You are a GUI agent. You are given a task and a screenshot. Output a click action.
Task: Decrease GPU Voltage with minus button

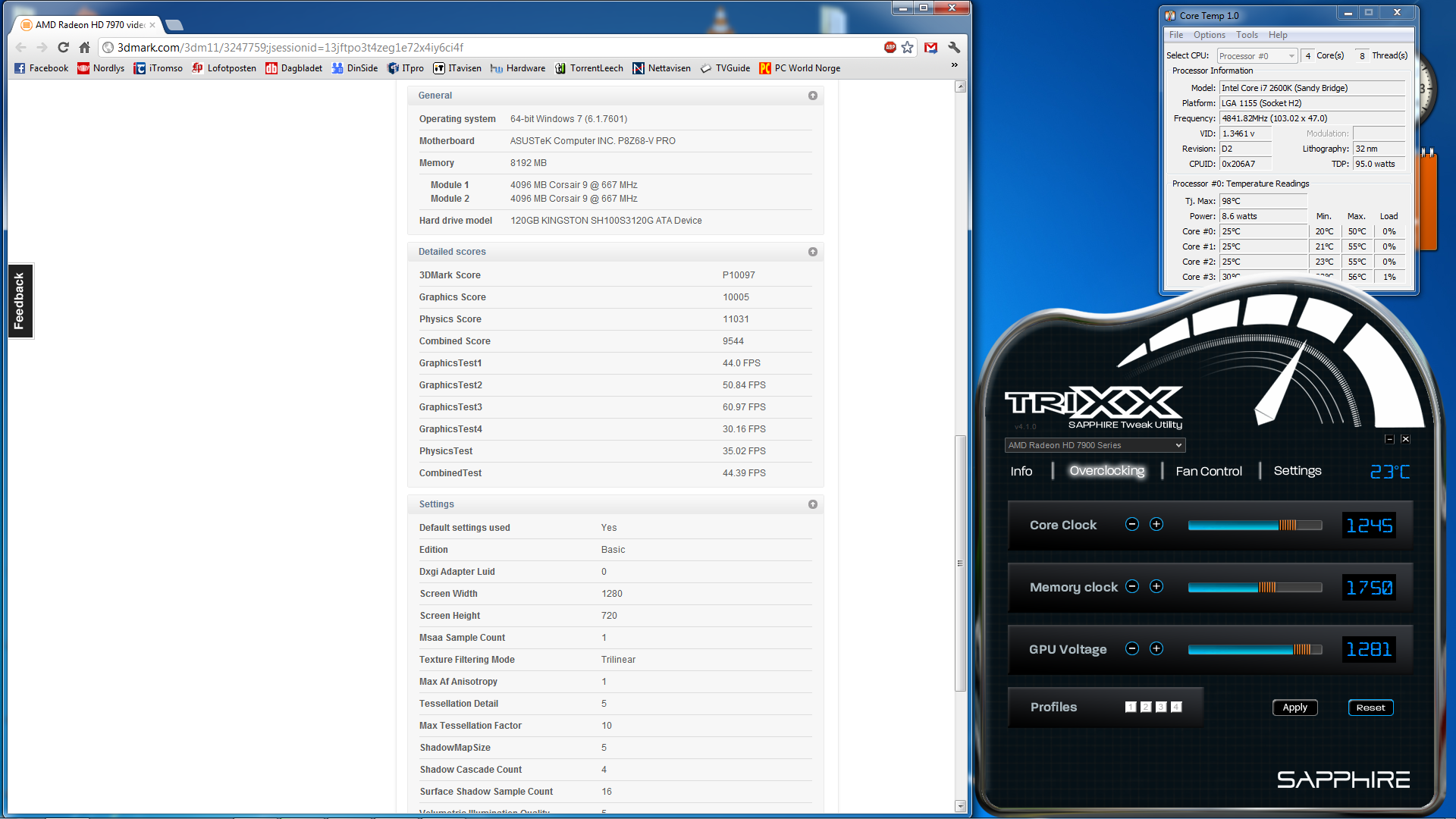(x=1132, y=648)
